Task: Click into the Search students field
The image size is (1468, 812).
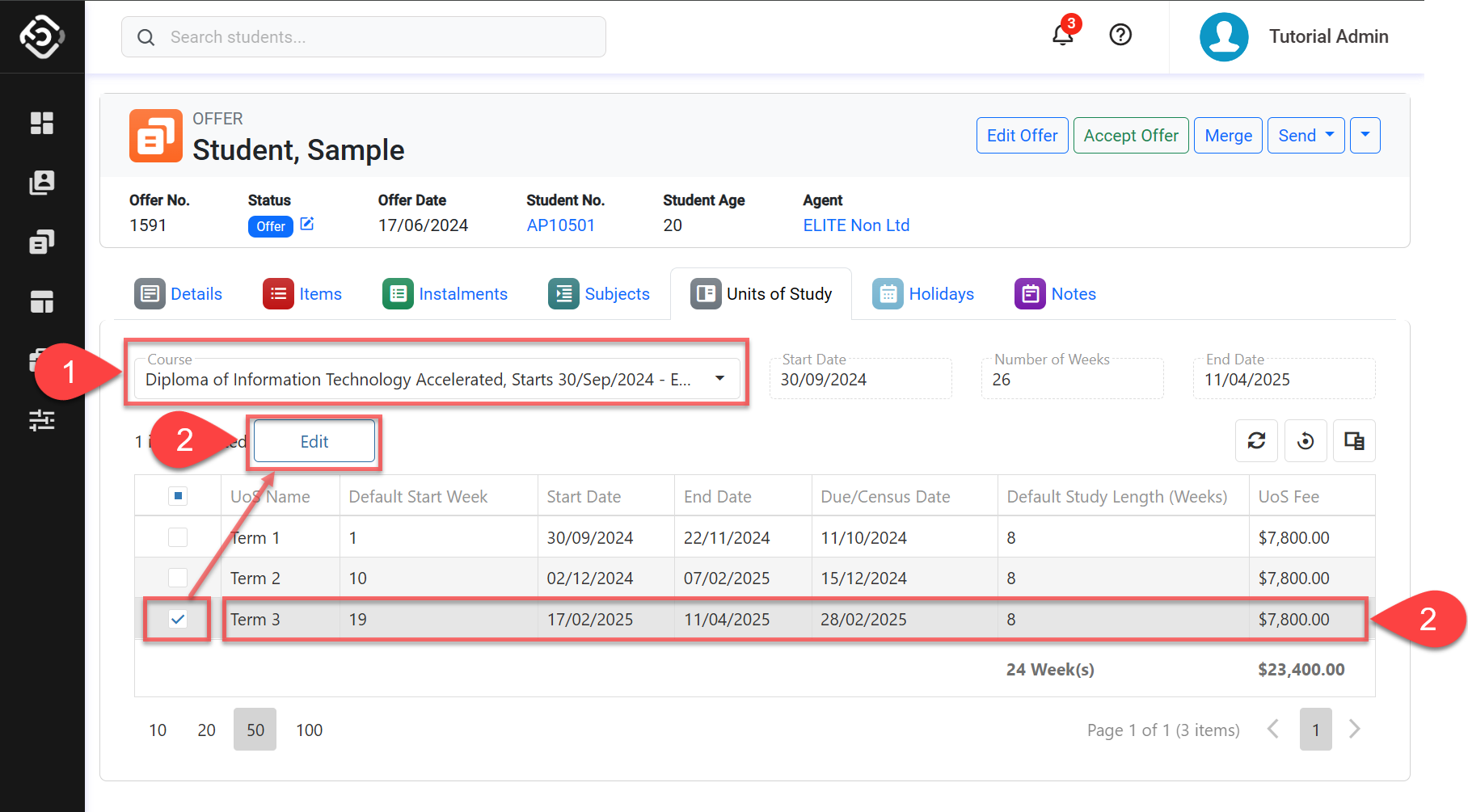Action: (x=364, y=37)
